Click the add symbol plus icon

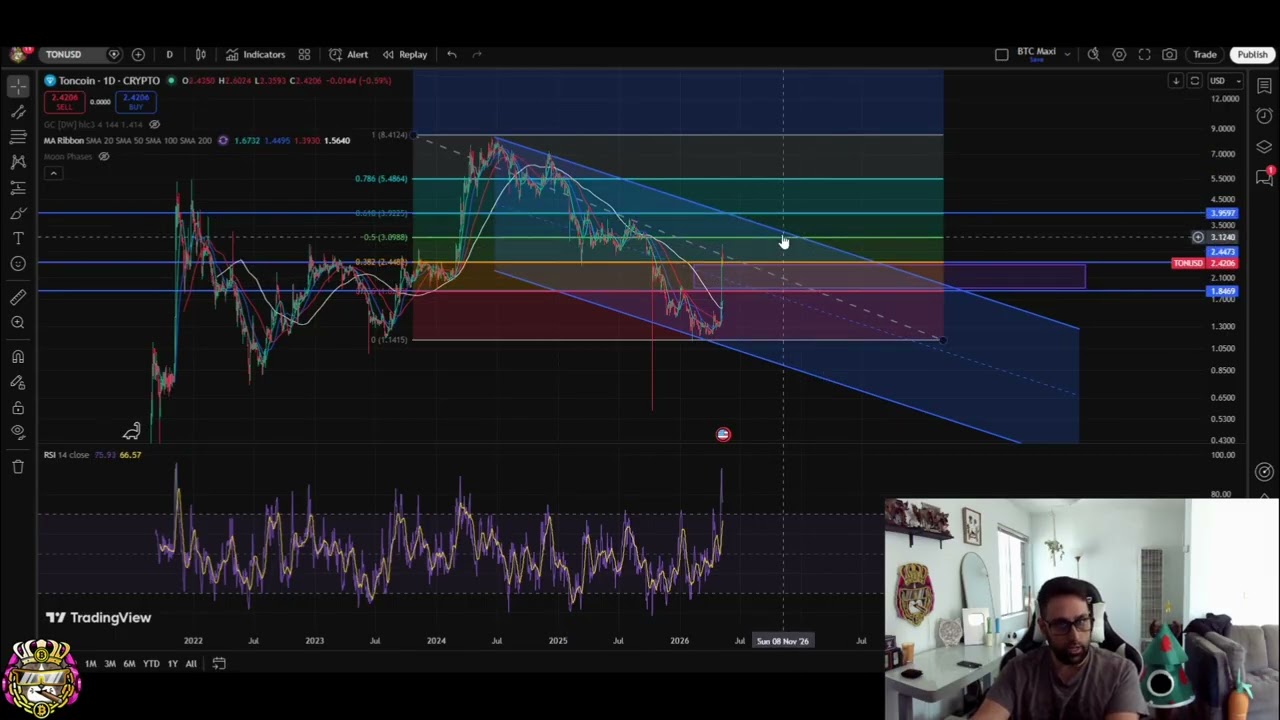pyautogui.click(x=138, y=54)
